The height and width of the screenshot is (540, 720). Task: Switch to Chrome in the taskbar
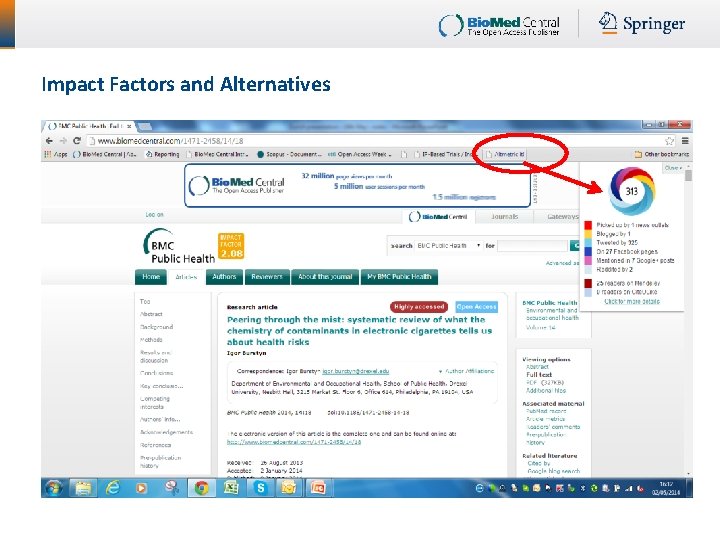(201, 488)
